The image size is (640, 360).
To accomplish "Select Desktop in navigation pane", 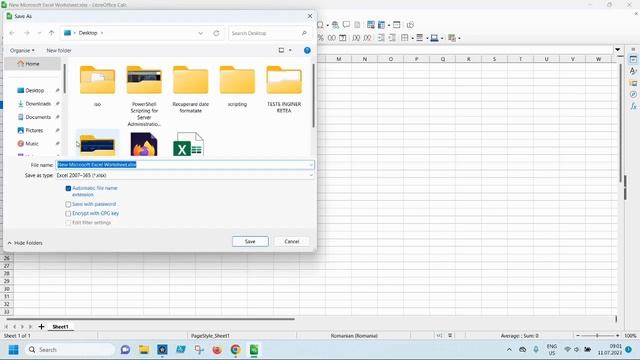I will click(x=35, y=90).
